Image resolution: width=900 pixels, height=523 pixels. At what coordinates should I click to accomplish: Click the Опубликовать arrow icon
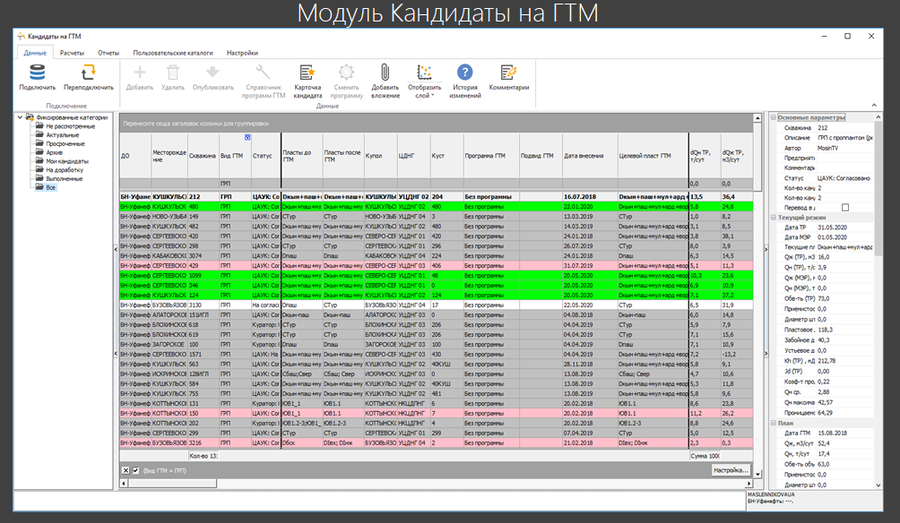point(213,72)
